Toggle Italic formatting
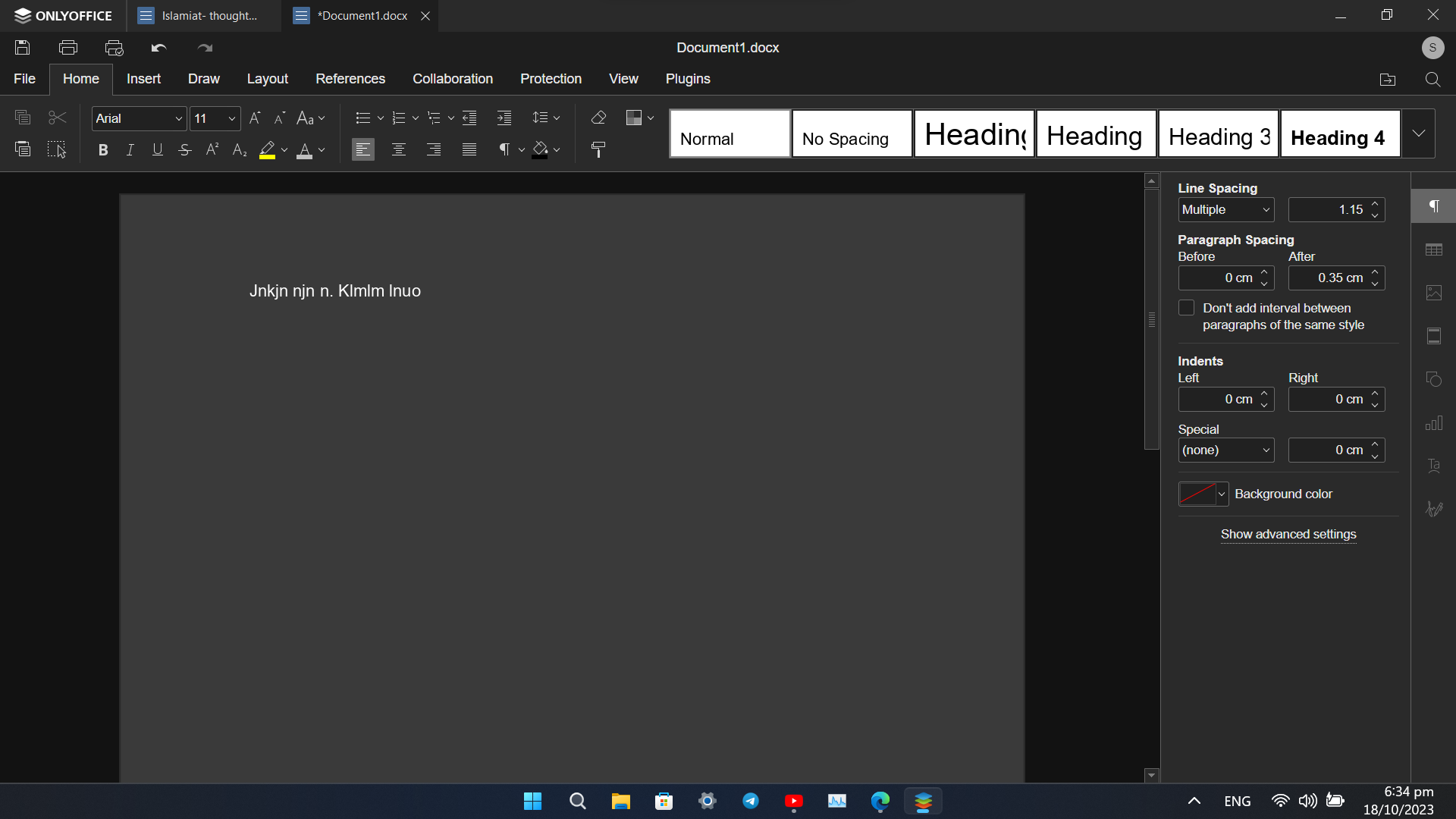Image resolution: width=1456 pixels, height=819 pixels. pos(130,150)
